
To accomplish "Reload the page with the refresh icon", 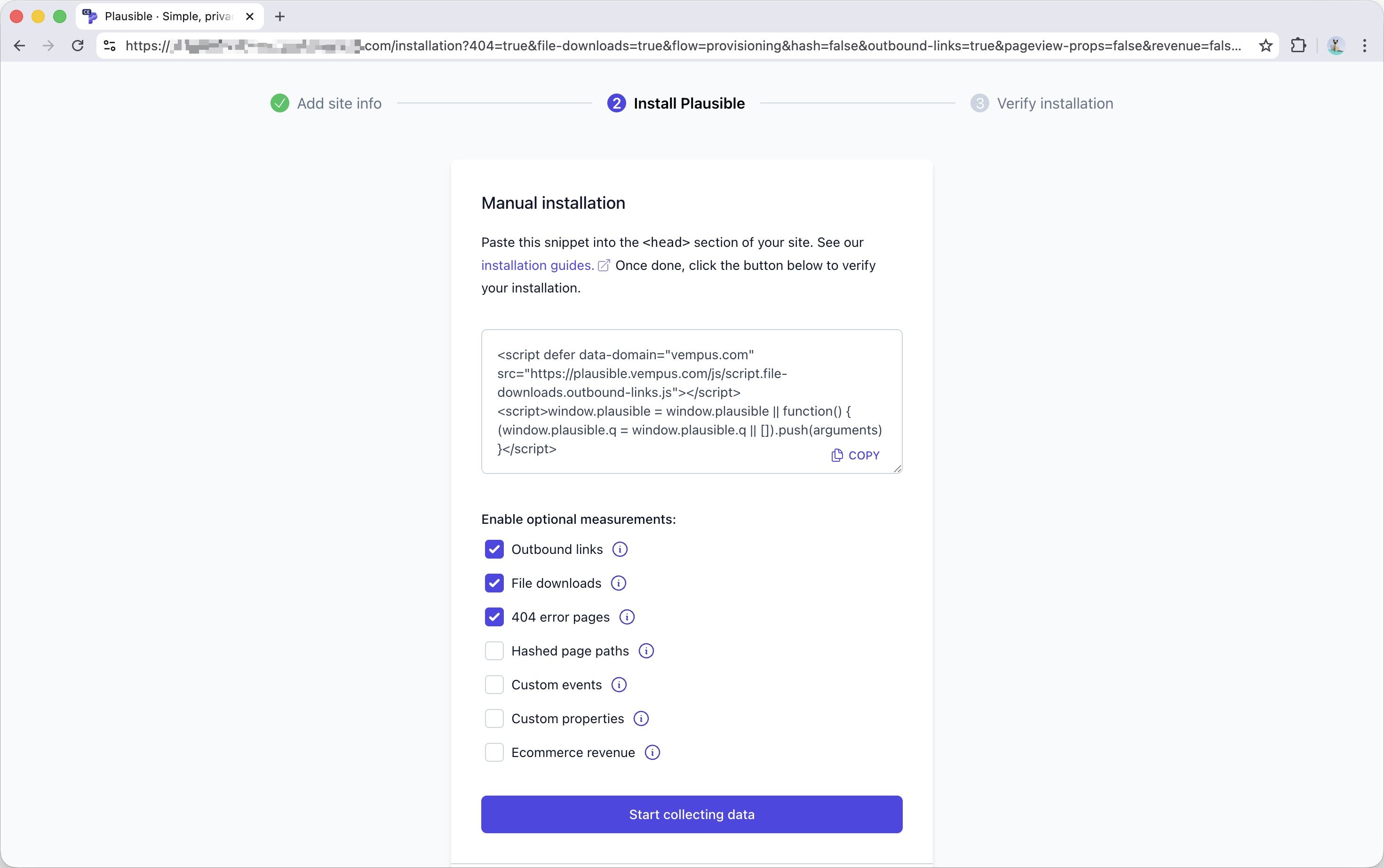I will point(77,46).
